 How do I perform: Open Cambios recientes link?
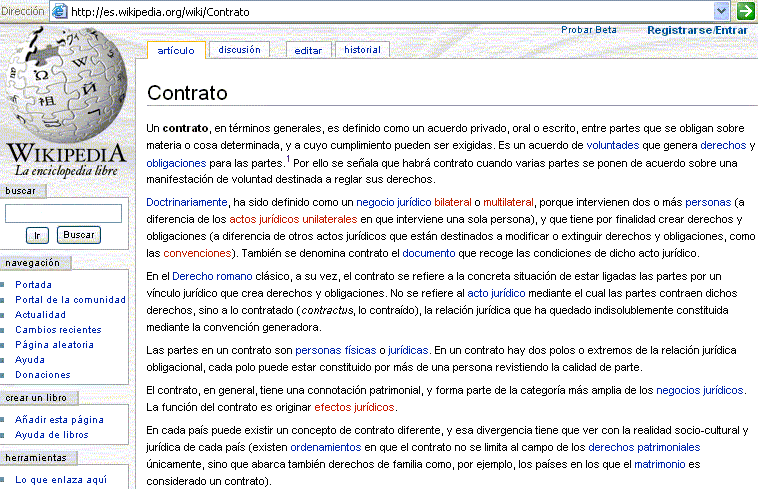pos(58,330)
